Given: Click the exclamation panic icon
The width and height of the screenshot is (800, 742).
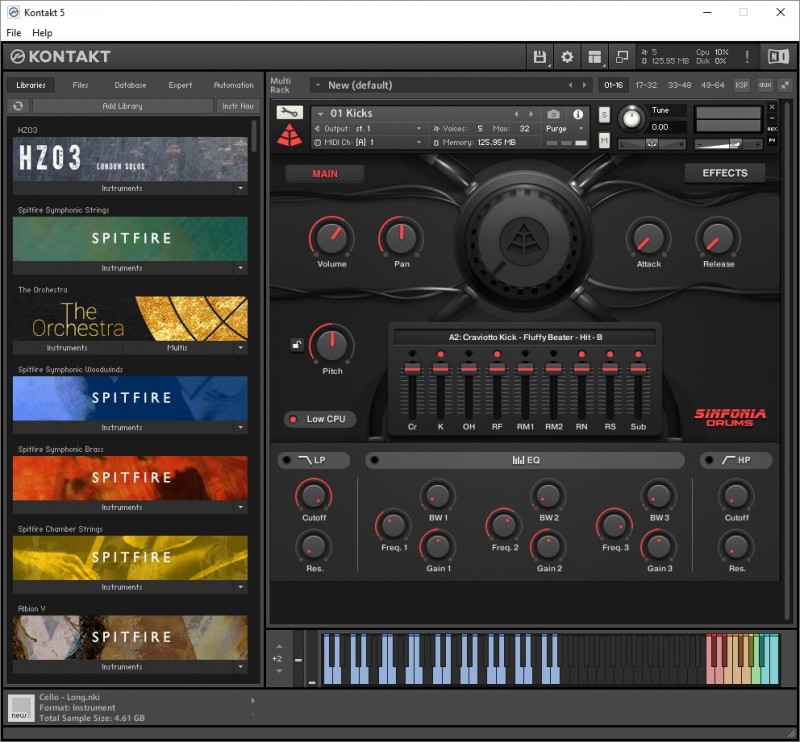Looking at the screenshot, I should click(747, 57).
